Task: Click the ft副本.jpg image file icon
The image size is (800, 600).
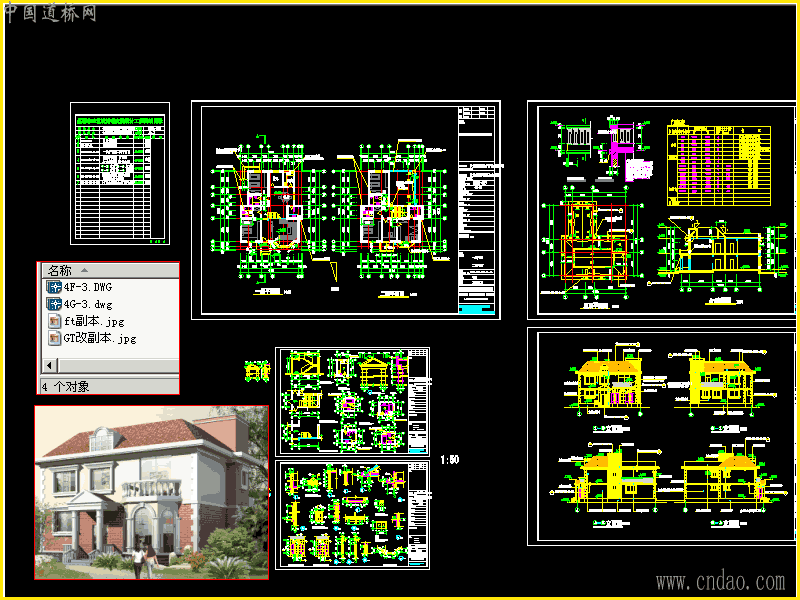Action: (54, 321)
